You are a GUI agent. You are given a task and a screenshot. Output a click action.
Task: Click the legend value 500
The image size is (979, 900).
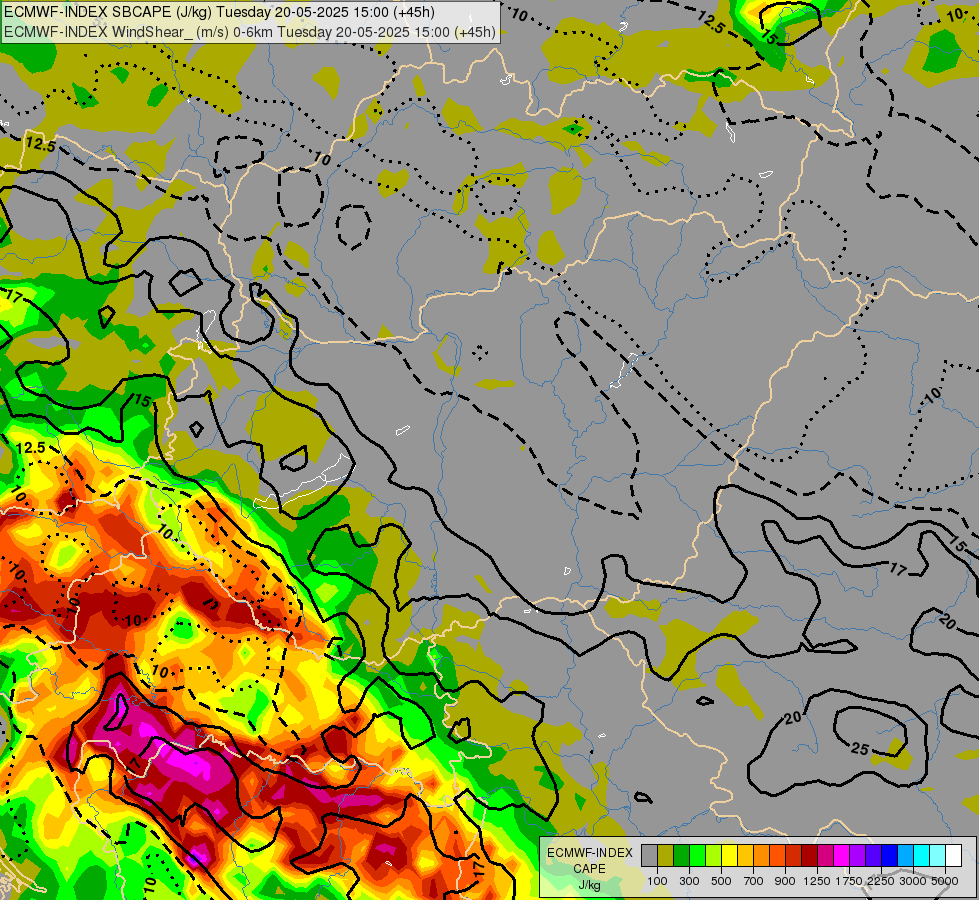pyautogui.click(x=721, y=881)
